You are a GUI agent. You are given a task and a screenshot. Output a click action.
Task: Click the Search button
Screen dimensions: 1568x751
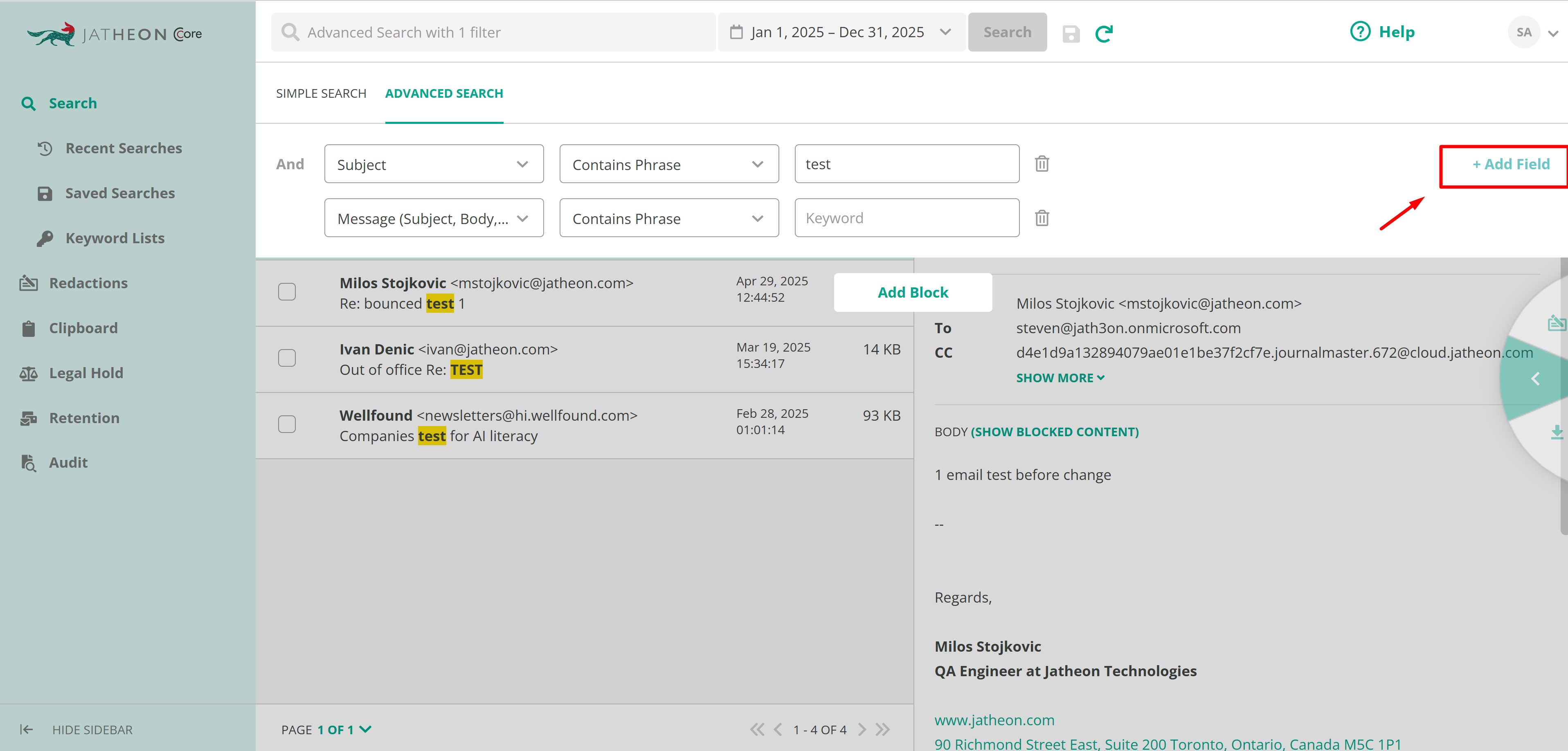tap(1007, 32)
